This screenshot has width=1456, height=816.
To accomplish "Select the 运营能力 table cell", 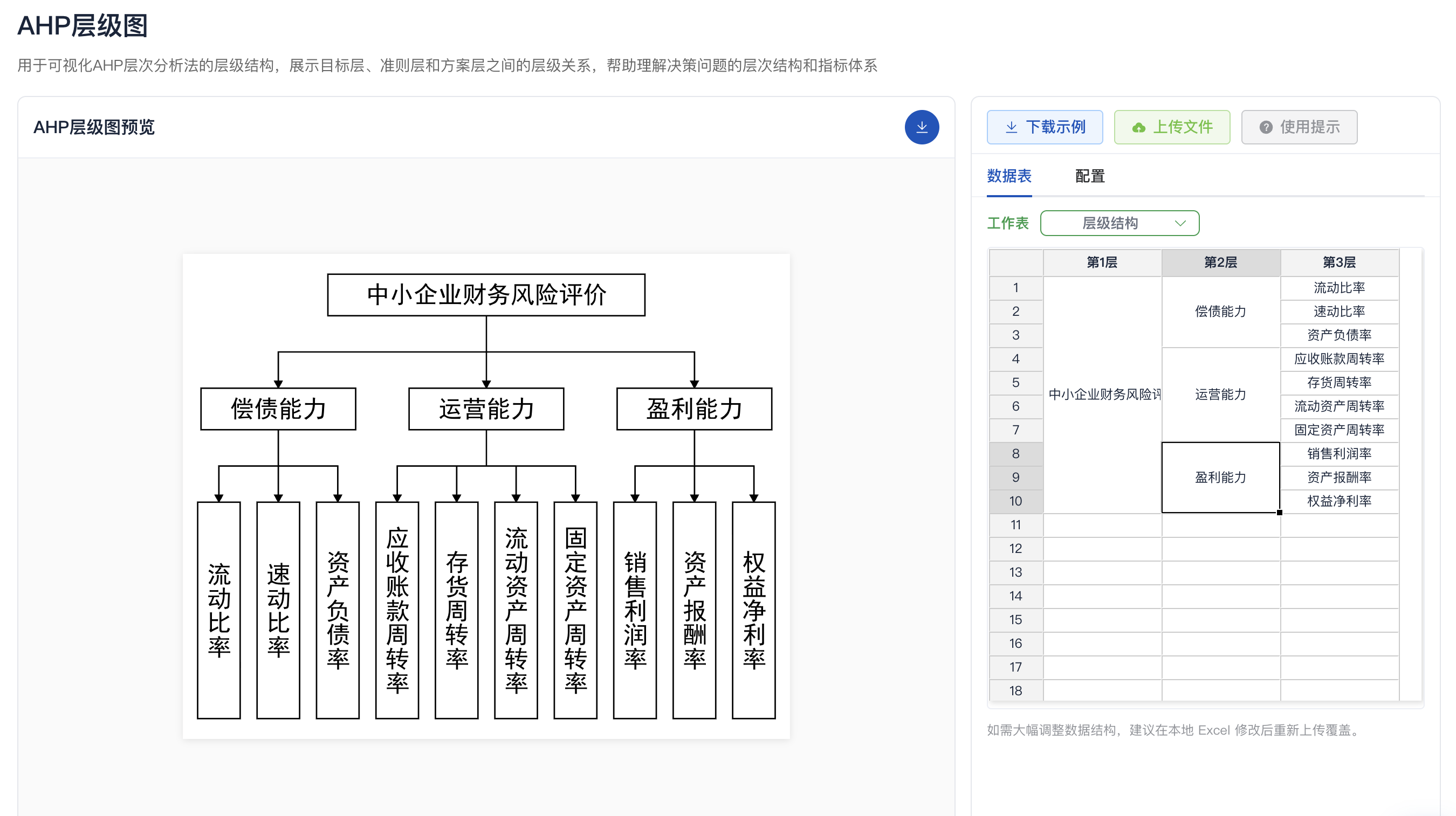I will 1221,395.
